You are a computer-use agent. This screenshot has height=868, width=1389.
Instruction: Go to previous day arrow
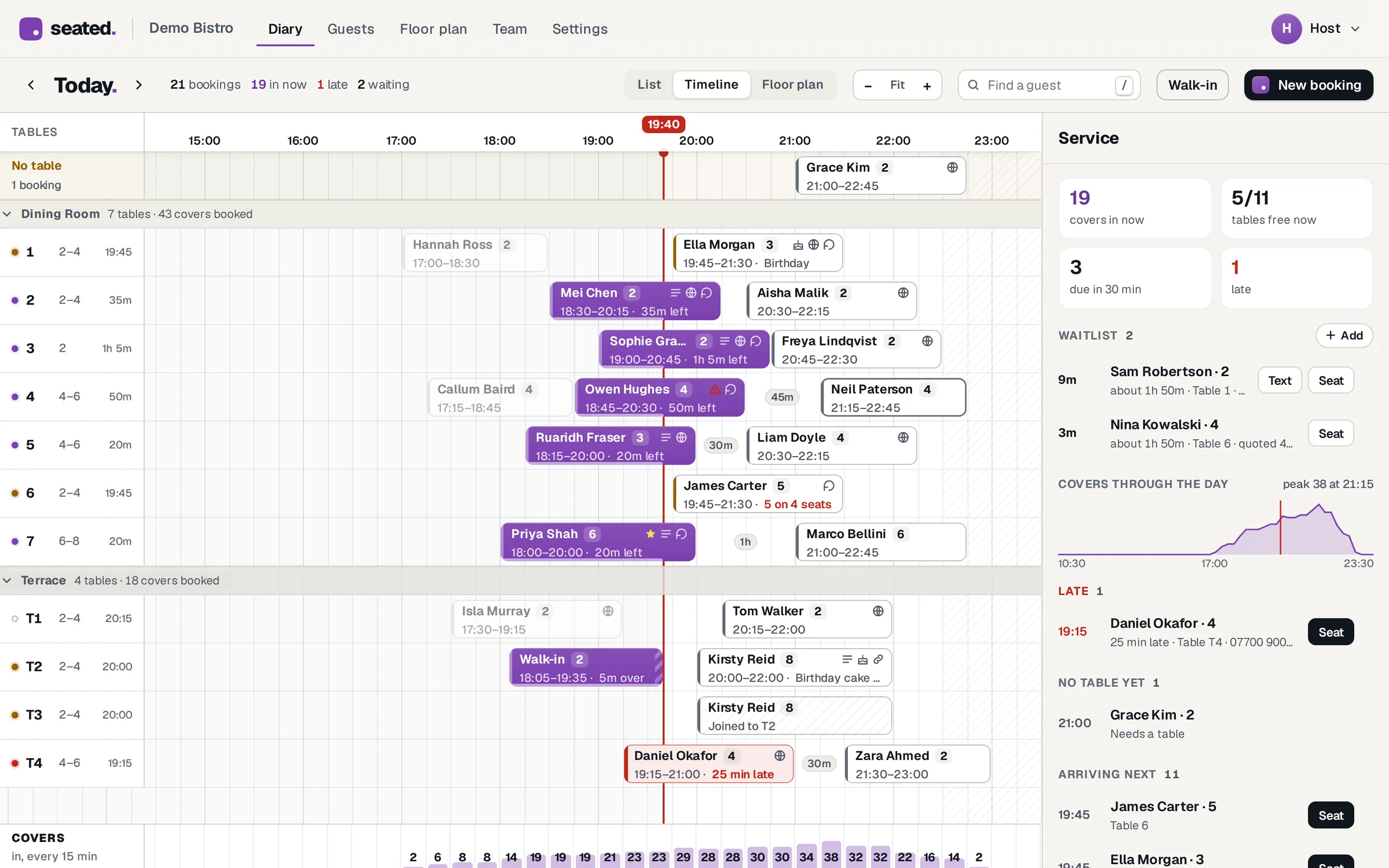[x=31, y=85]
